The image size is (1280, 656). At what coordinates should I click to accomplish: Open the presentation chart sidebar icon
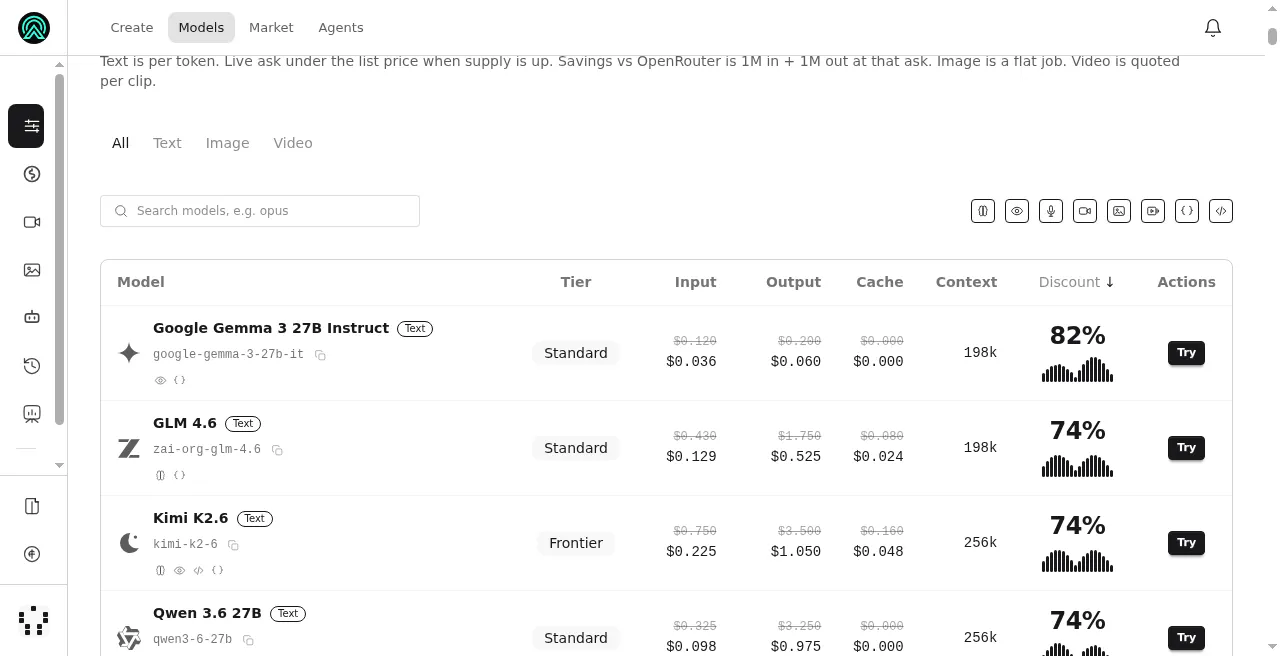click(x=32, y=414)
